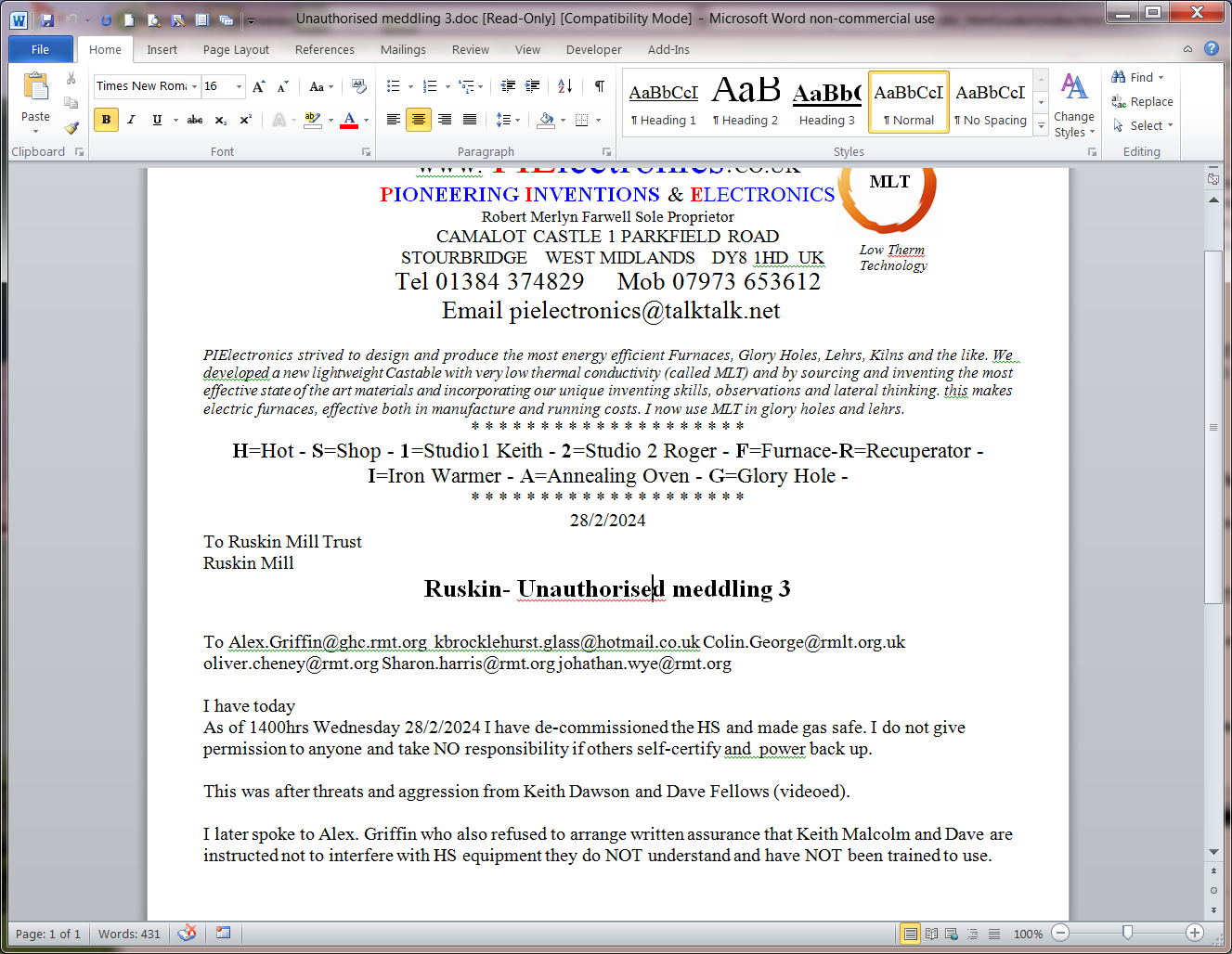Toggle Italic formatting
Image resolution: width=1232 pixels, height=954 pixels.
point(131,120)
